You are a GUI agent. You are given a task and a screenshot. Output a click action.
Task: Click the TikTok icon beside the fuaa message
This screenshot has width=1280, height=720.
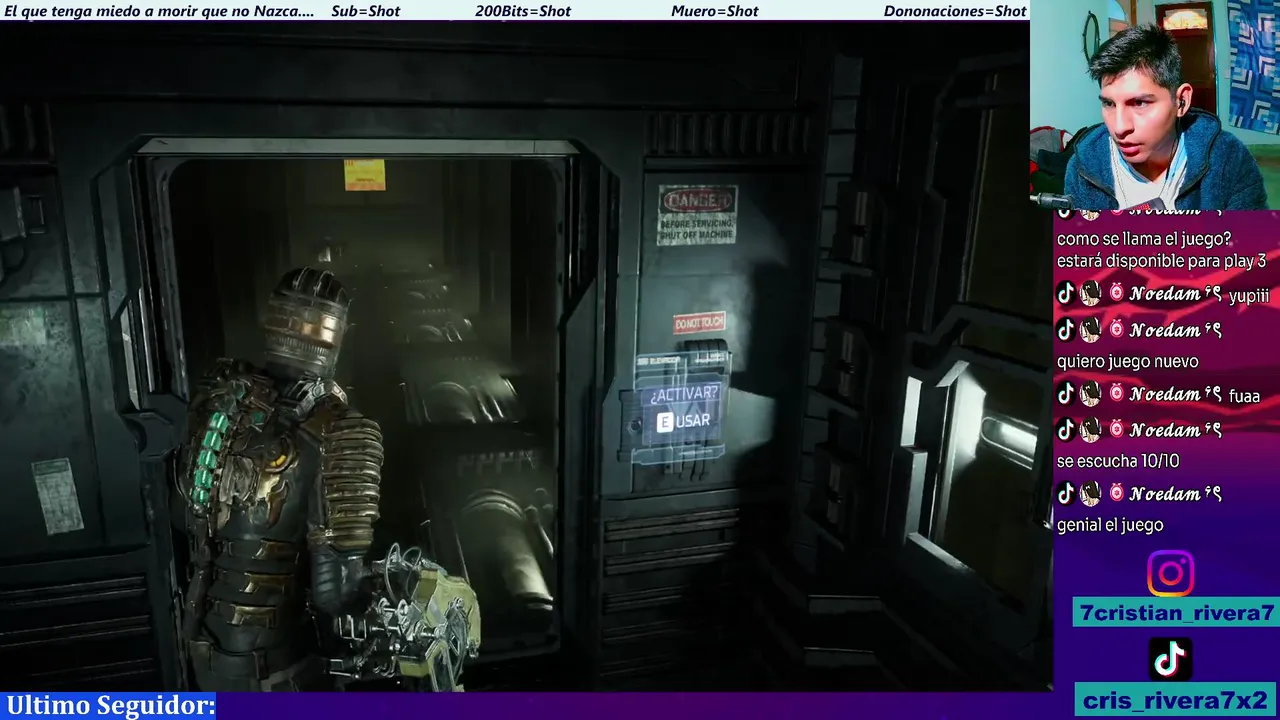click(x=1066, y=395)
